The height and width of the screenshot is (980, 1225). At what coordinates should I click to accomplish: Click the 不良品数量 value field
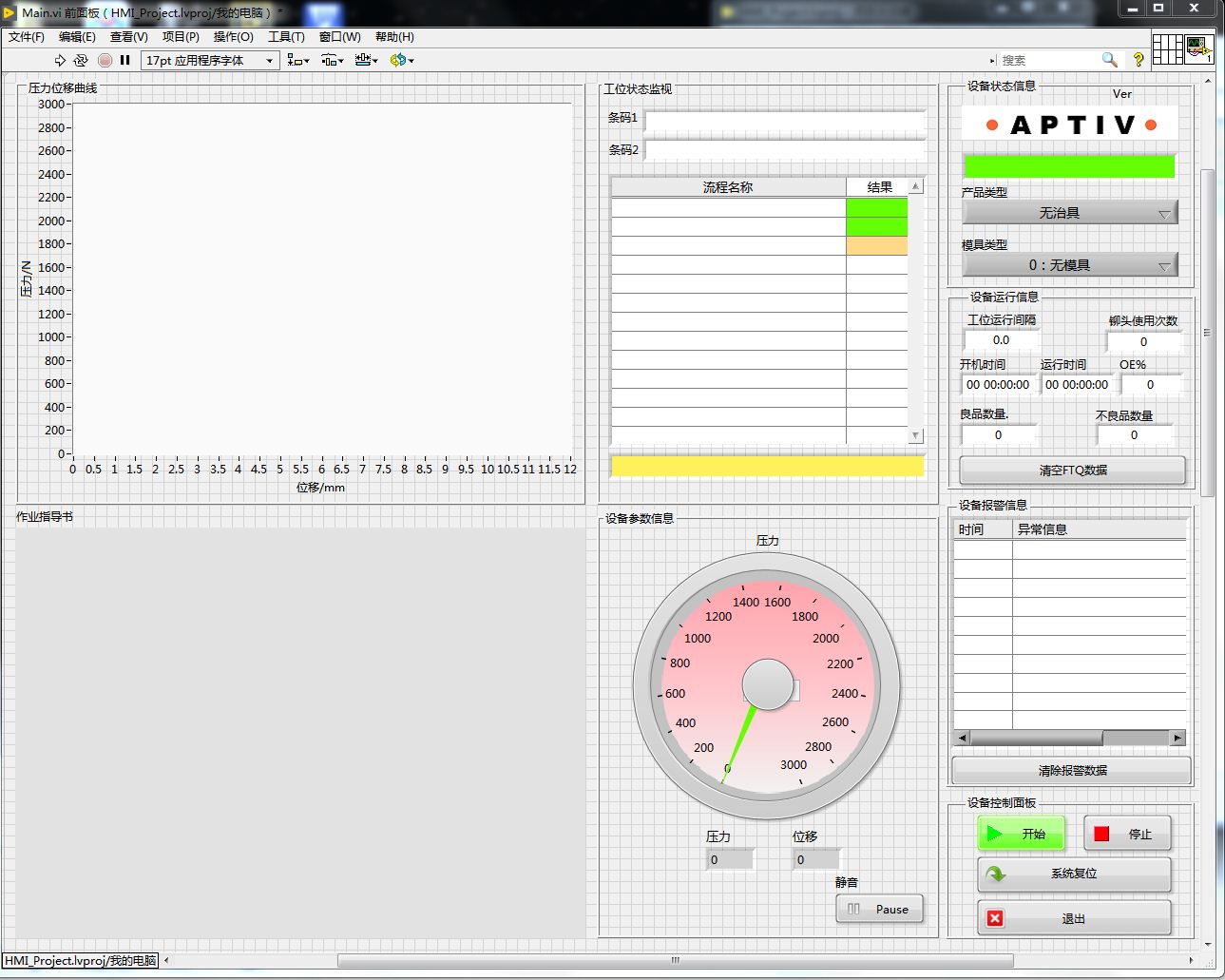(1134, 434)
